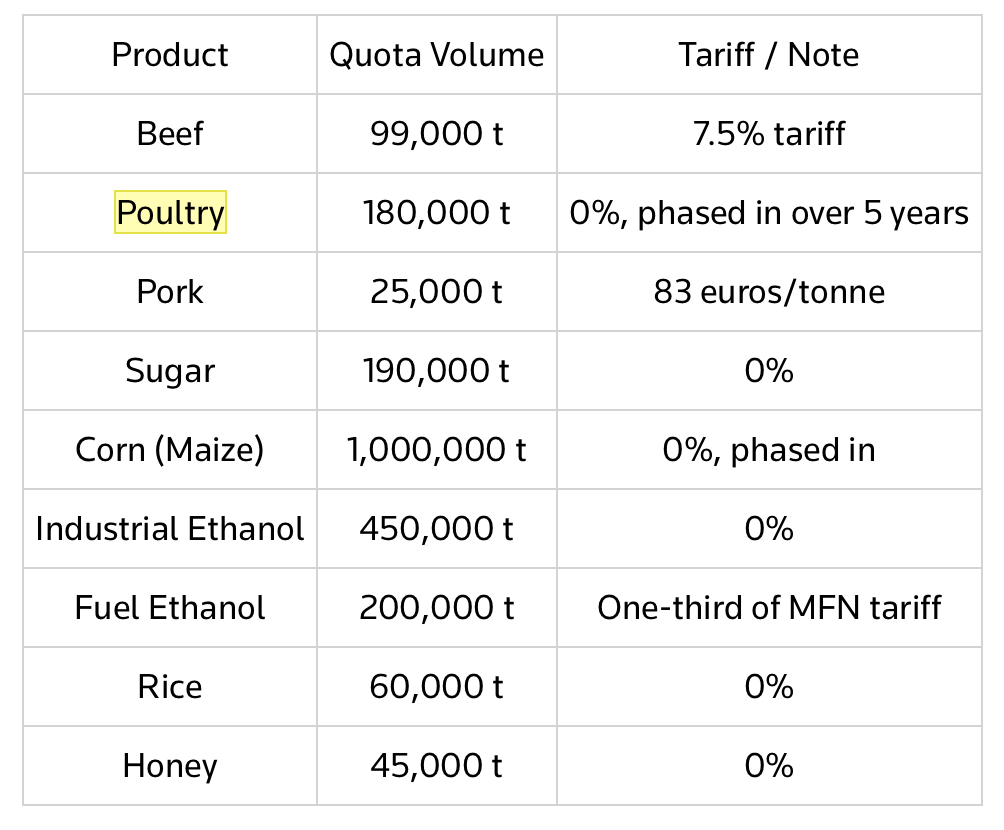Select the Product column header

pyautogui.click(x=170, y=55)
